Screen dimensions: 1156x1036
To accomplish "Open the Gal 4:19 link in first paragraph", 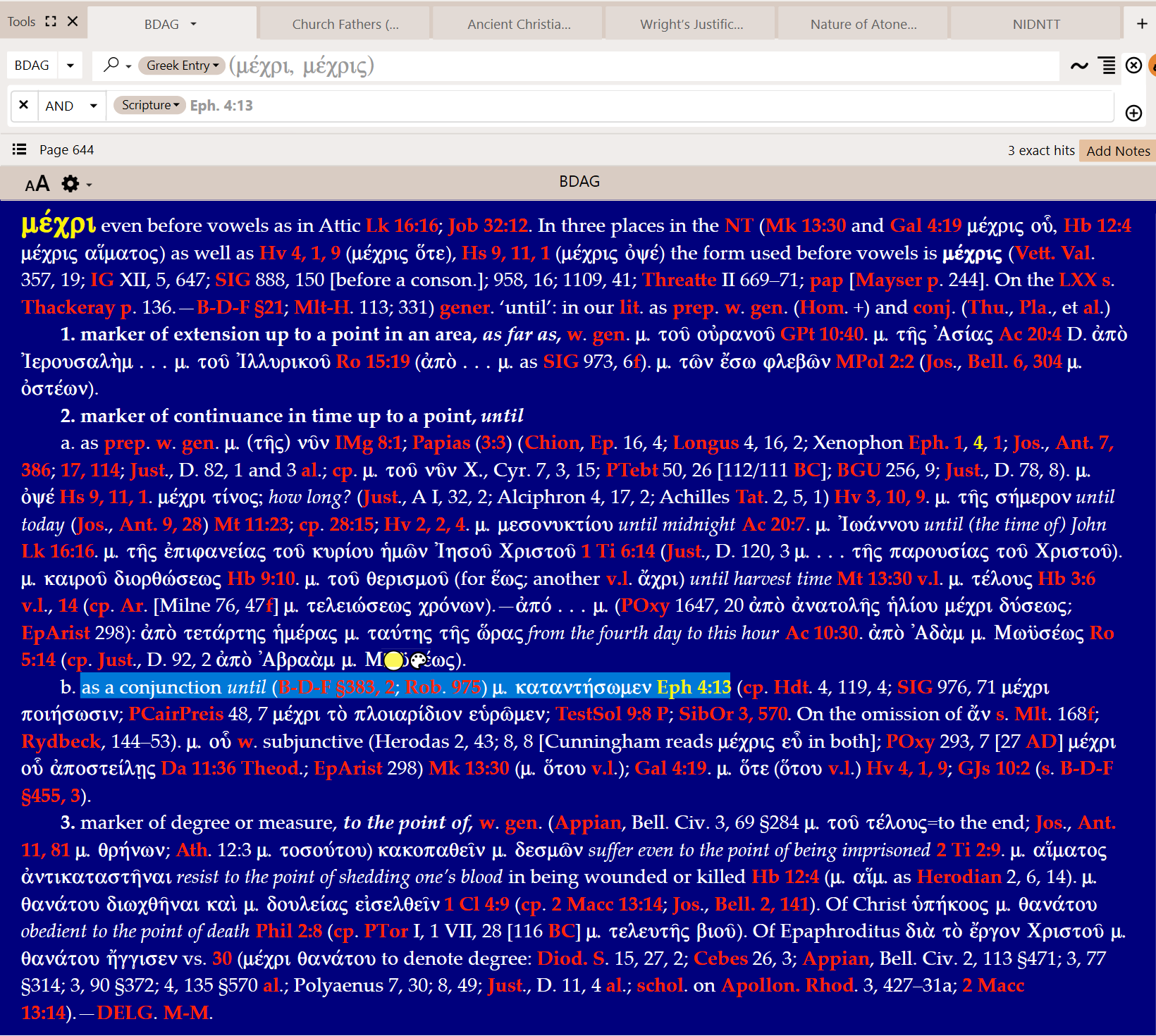I will coord(926,226).
